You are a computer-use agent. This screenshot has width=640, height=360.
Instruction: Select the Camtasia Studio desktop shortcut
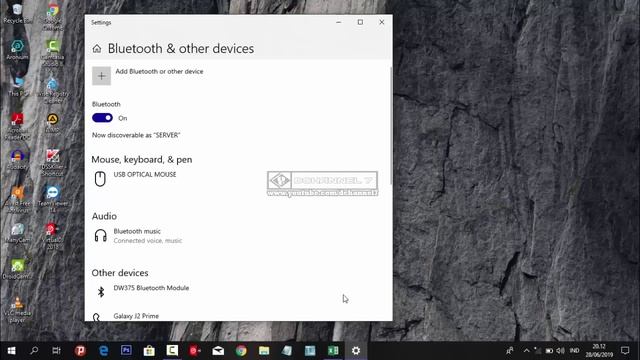click(x=53, y=53)
